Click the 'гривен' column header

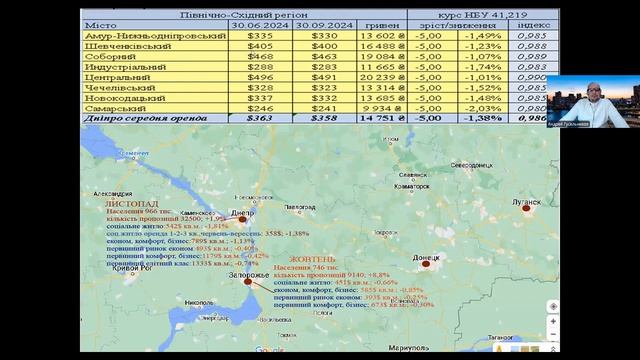[382, 25]
